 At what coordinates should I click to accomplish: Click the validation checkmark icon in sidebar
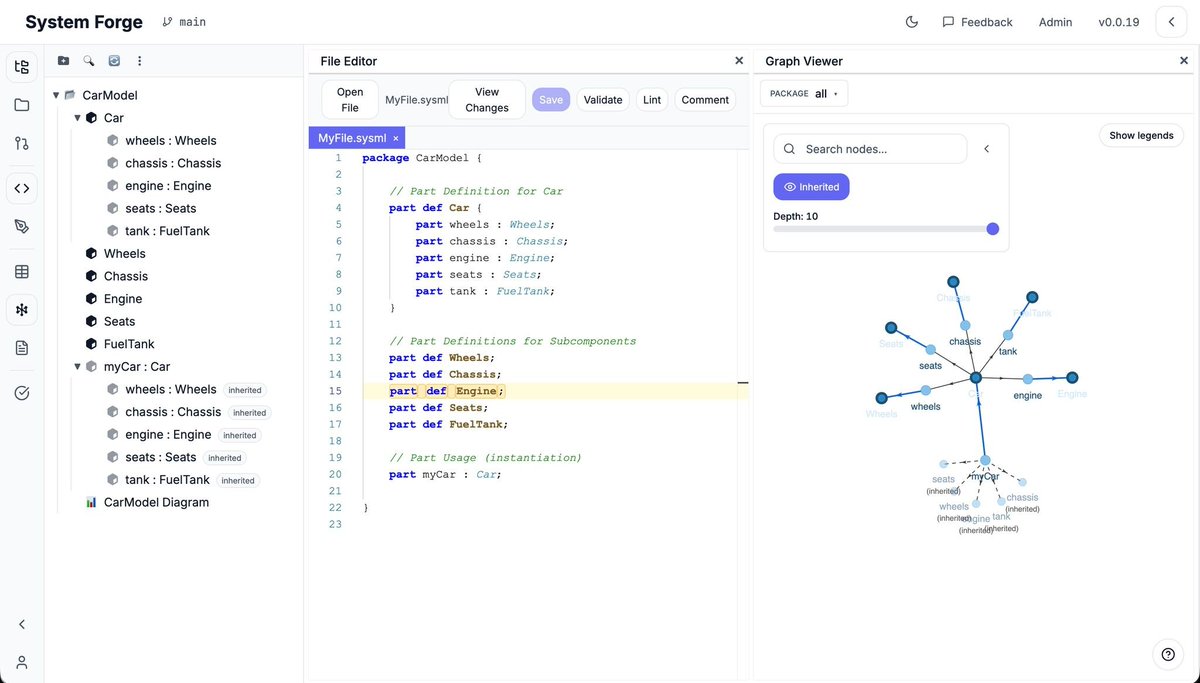coord(21,392)
